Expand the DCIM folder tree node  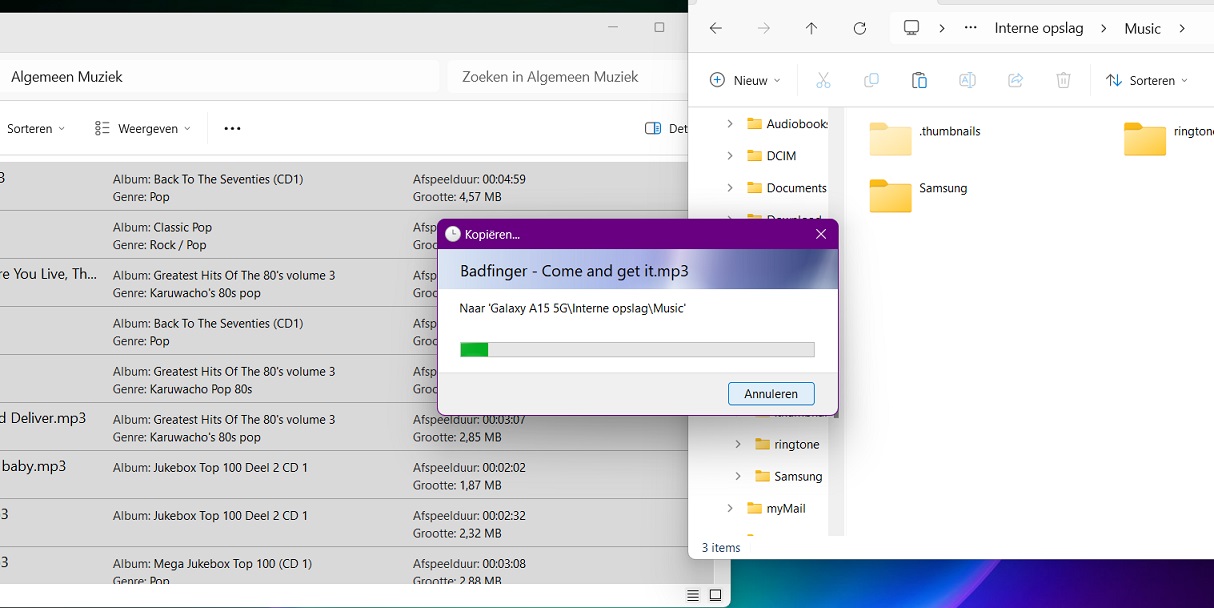coord(730,156)
